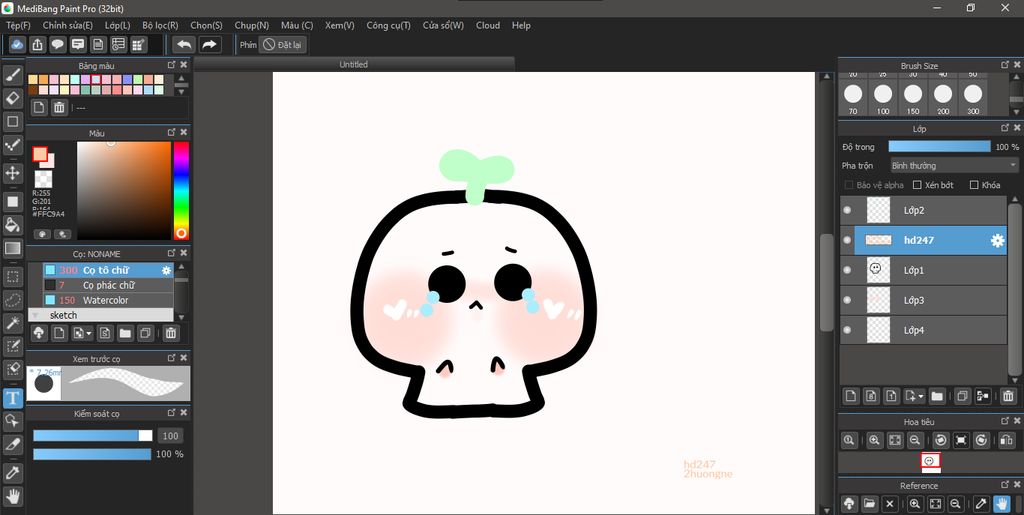Viewport: 1024px width, 515px height.
Task: Rotate canvas left in navigator
Action: click(940, 441)
